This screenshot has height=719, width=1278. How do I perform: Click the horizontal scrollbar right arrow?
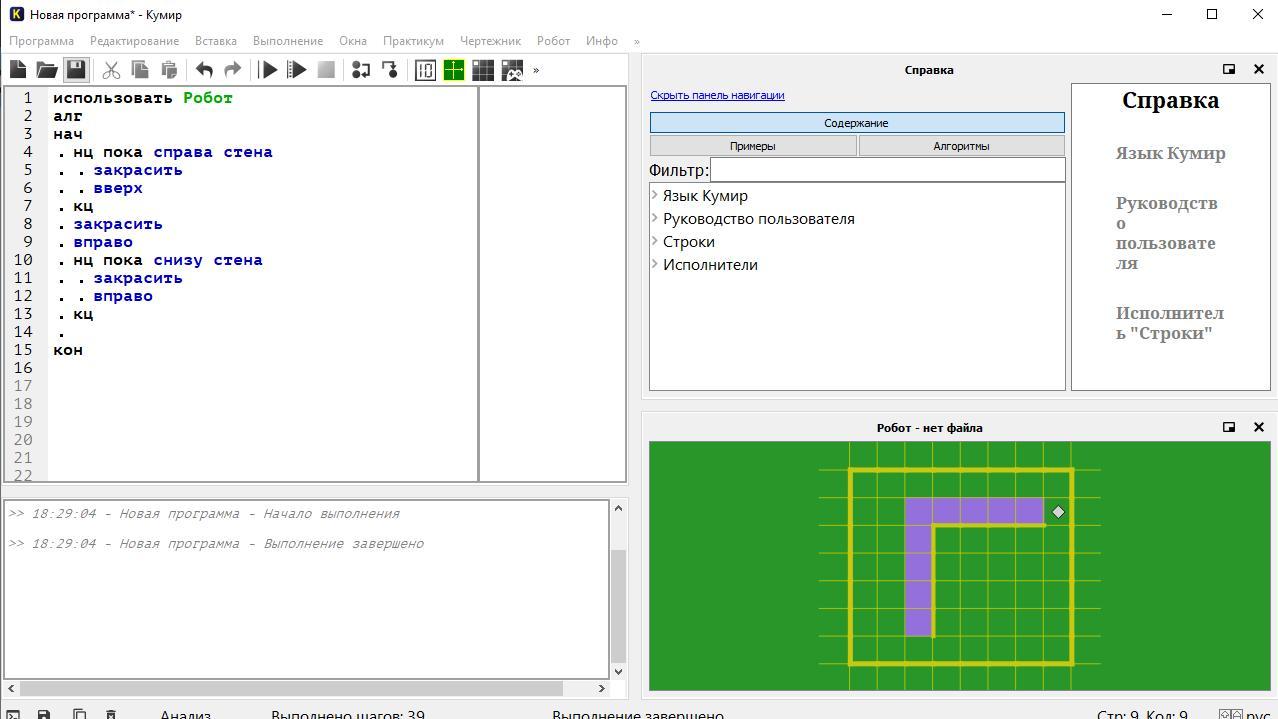tap(602, 688)
